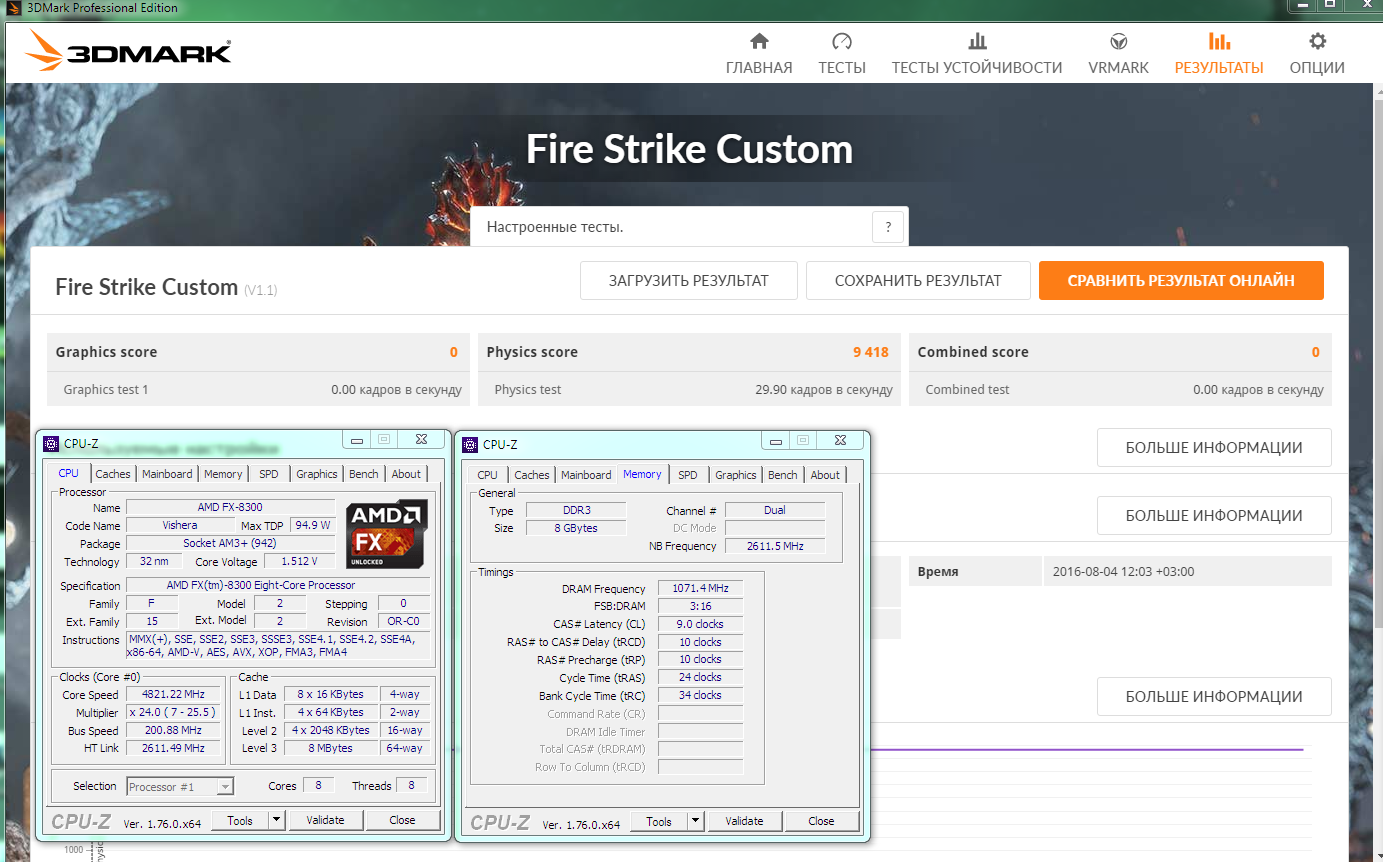This screenshot has height=862, width=1383.
Task: Click Validate in the CPU-Z Memory window
Action: coord(744,821)
